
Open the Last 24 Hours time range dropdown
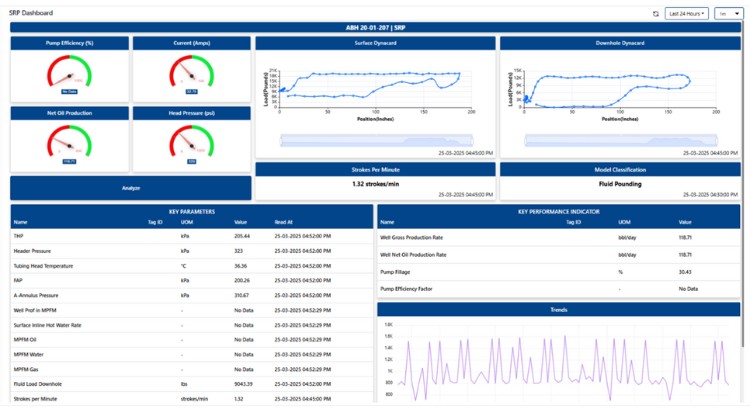point(687,14)
